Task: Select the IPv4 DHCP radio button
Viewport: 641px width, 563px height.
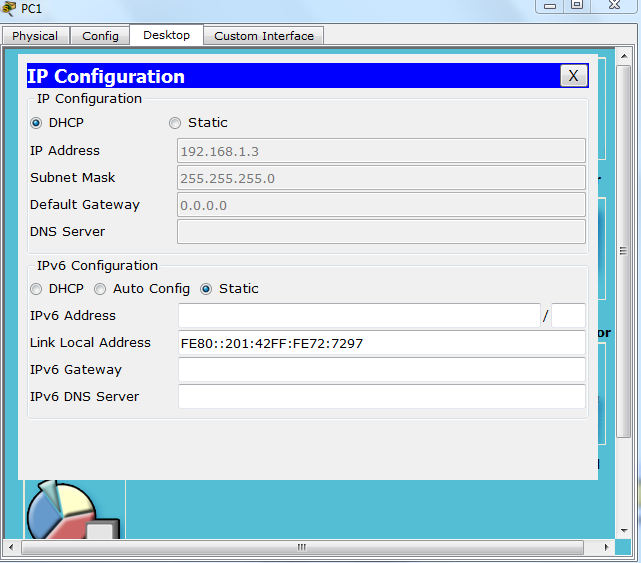Action: click(x=36, y=123)
